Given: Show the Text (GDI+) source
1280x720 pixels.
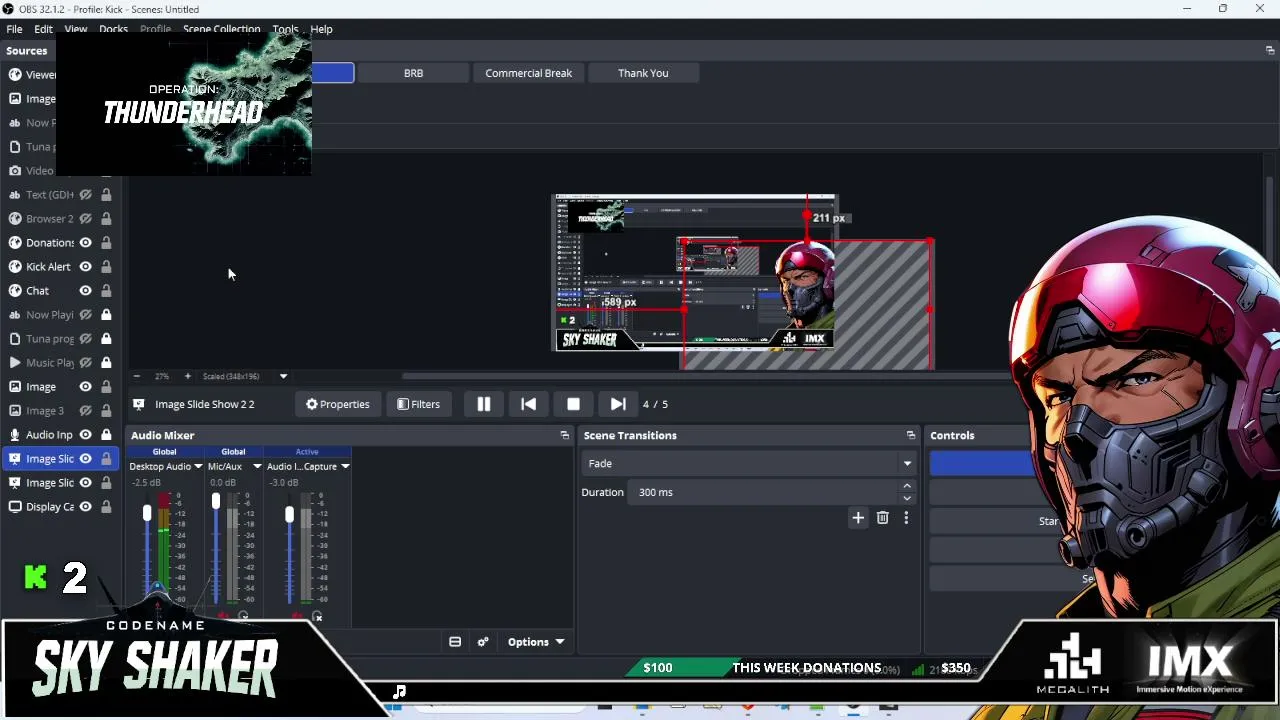Looking at the screenshot, I should 86,195.
